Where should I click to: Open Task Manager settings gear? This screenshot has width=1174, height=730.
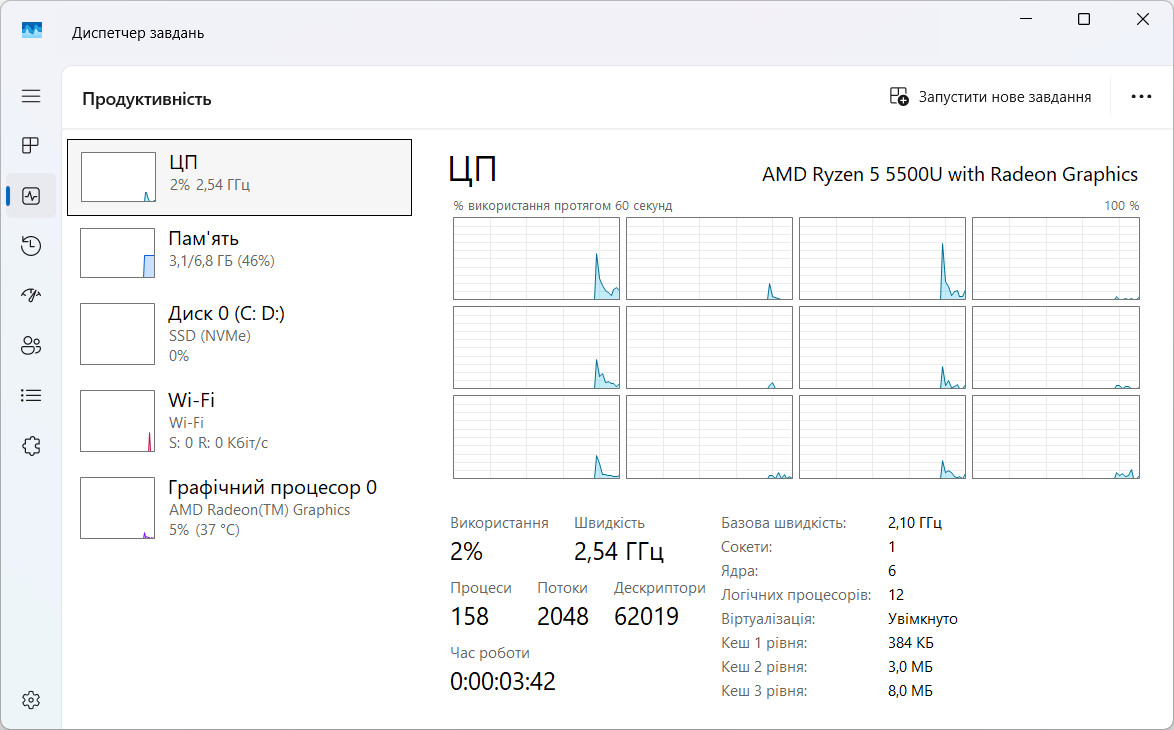click(31, 700)
